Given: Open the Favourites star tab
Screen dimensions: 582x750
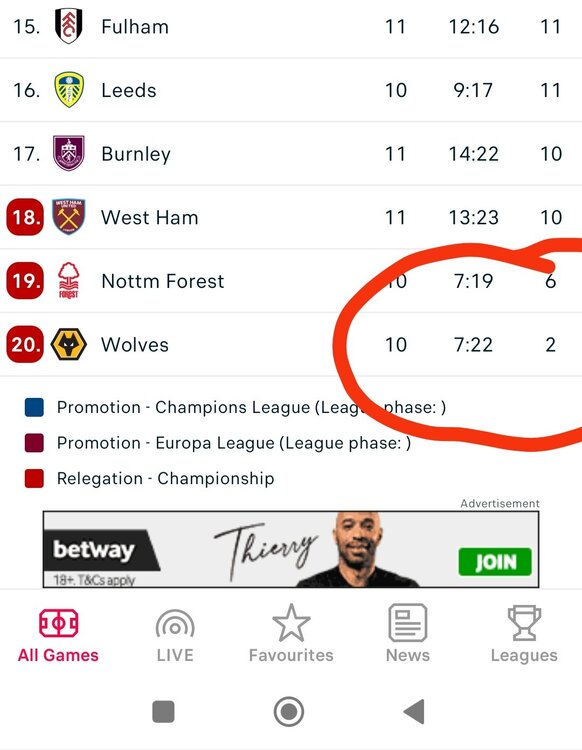Looking at the screenshot, I should [x=291, y=634].
